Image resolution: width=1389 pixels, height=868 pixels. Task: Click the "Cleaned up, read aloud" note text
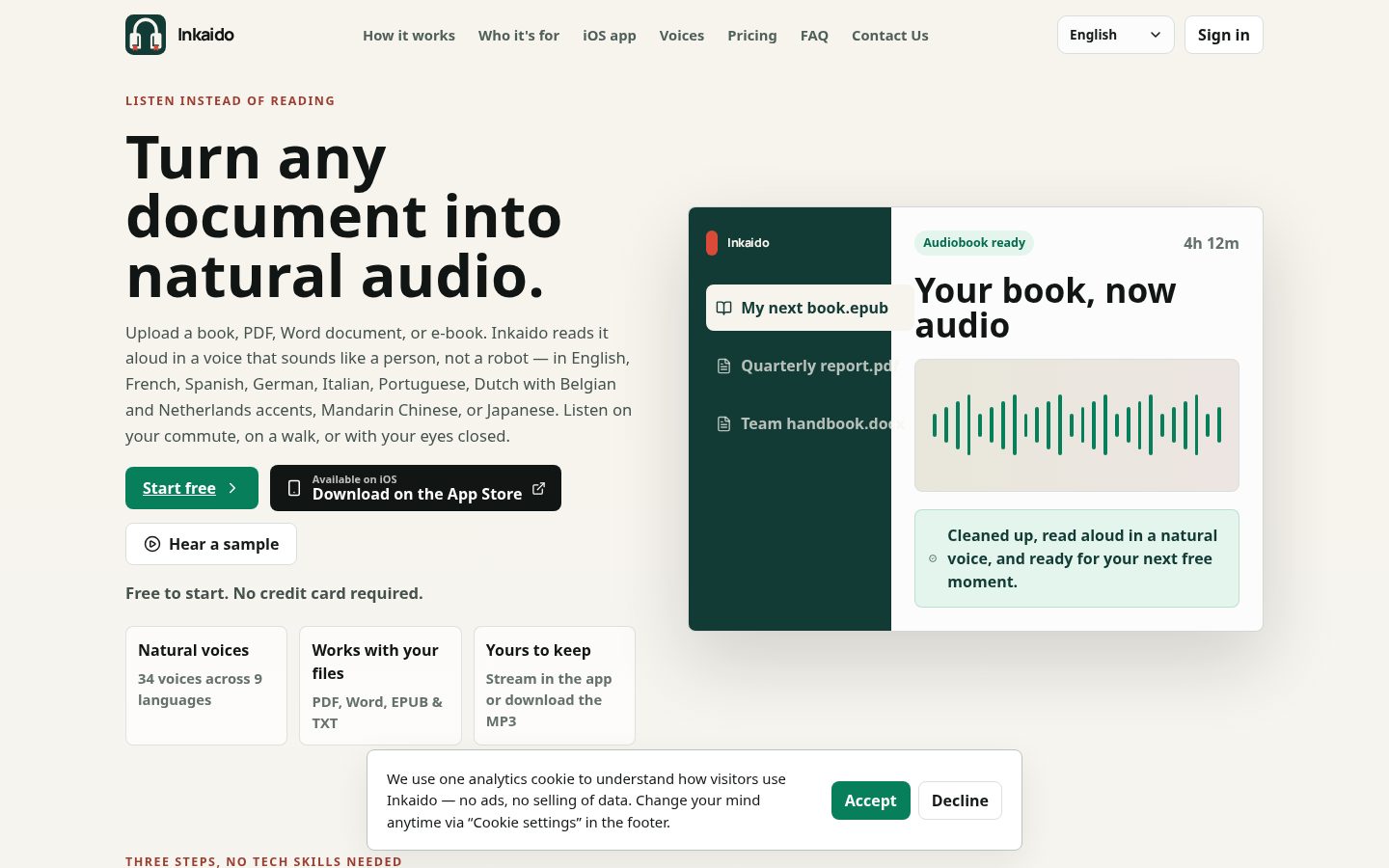1082,558
